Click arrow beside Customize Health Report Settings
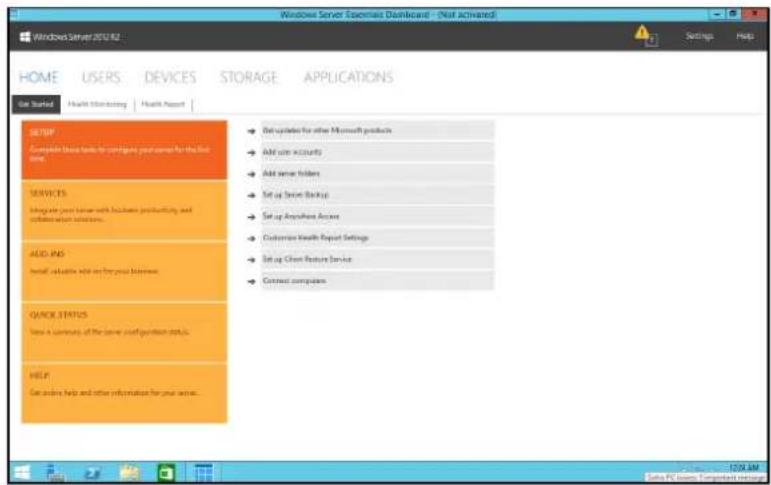 [252, 238]
